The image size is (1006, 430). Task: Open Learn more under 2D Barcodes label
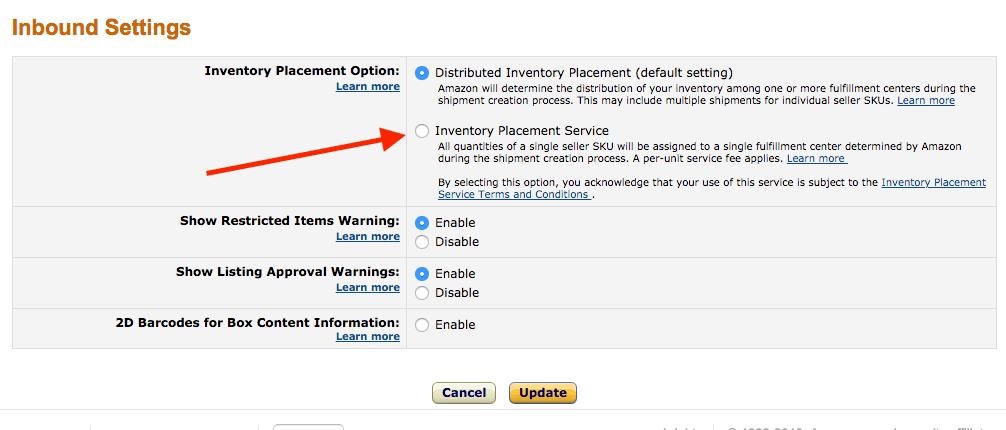[x=368, y=336]
